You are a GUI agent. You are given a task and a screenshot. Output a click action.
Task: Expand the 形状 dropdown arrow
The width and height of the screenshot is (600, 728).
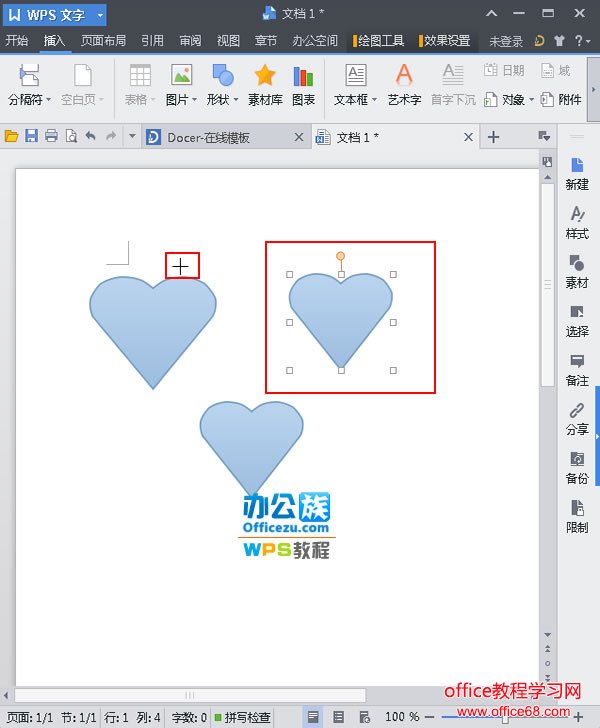(236, 99)
